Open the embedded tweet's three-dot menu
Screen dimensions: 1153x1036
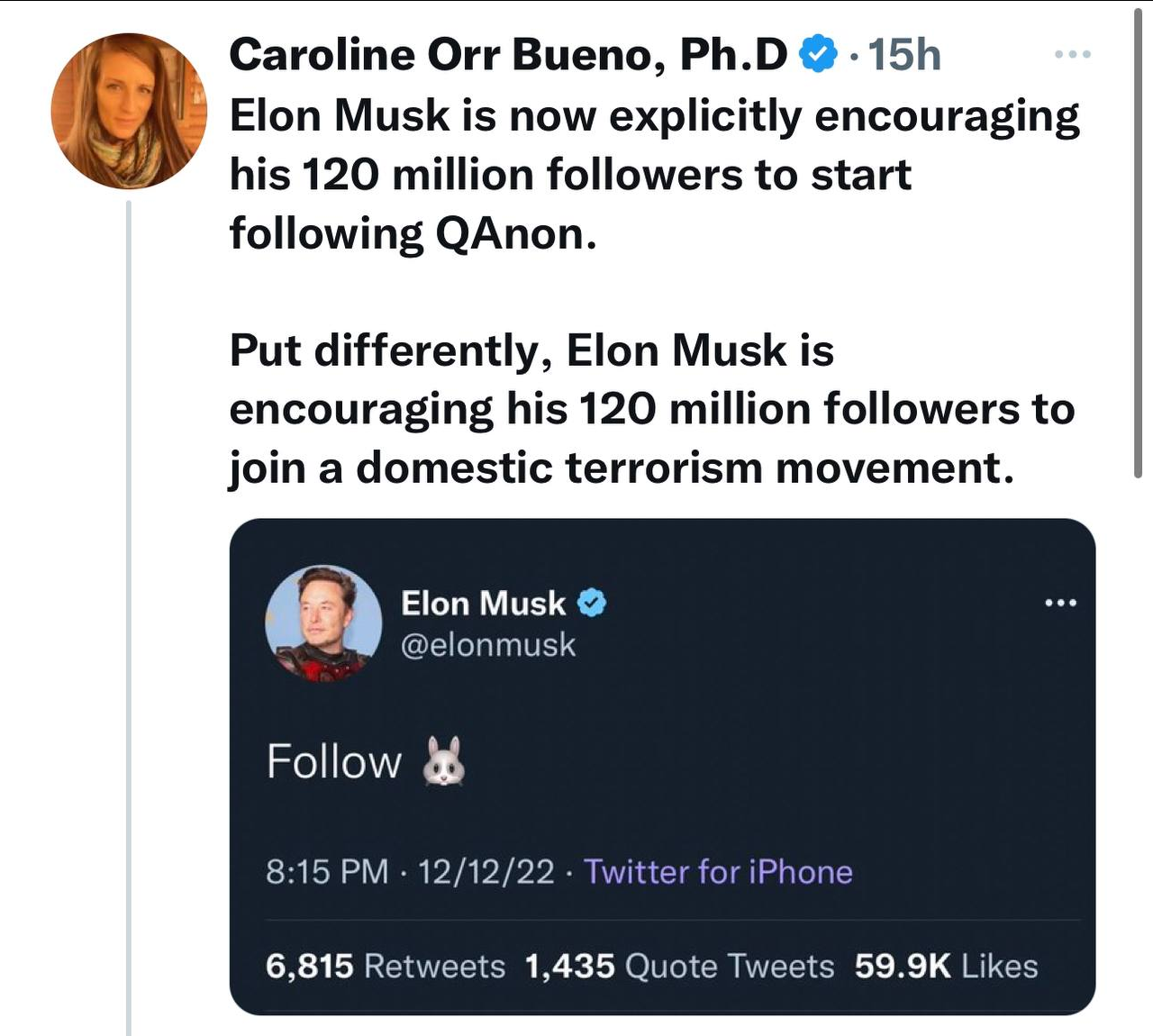(1061, 603)
